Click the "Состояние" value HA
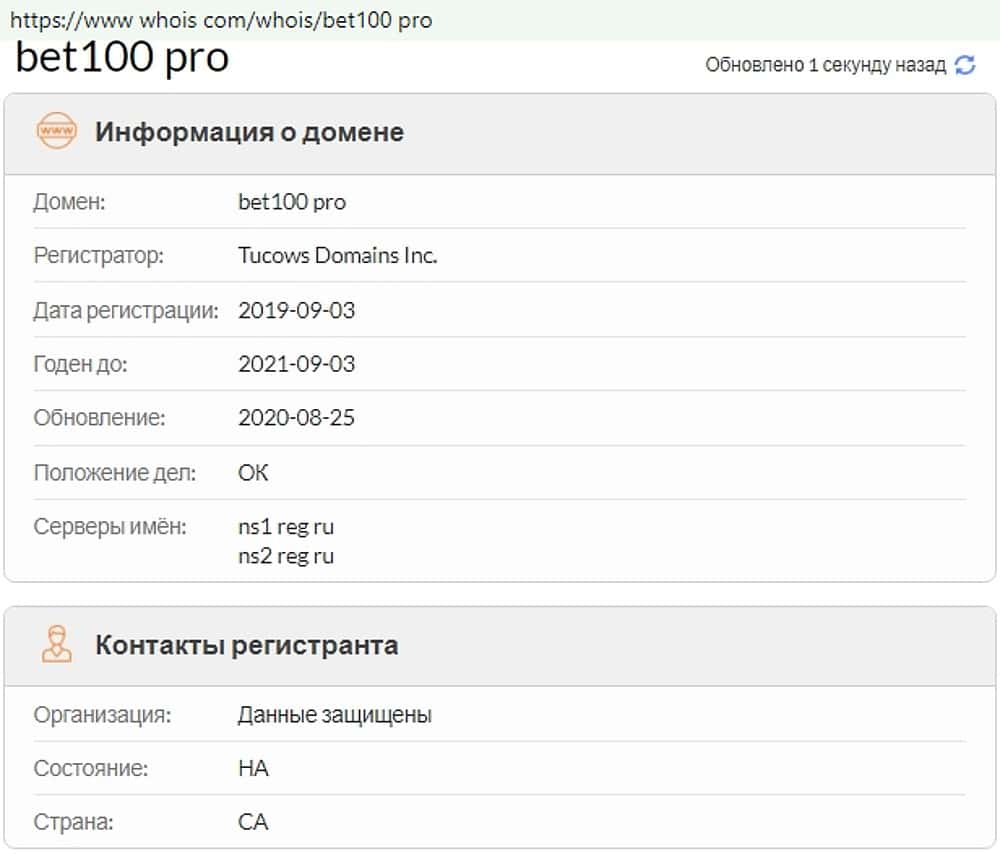The height and width of the screenshot is (854, 1000). (x=253, y=769)
